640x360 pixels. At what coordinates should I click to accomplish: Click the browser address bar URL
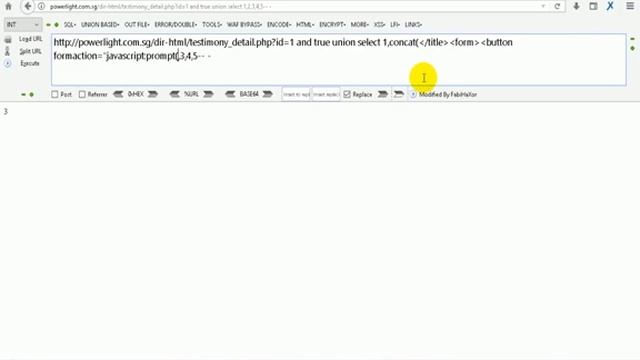coord(160,7)
